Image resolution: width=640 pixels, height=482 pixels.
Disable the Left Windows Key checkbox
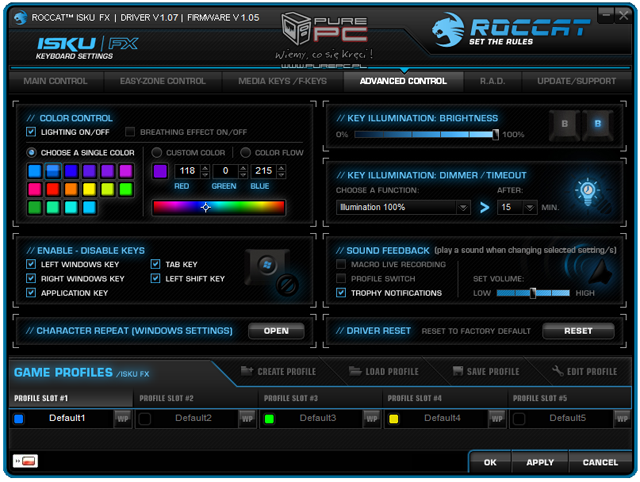pyautogui.click(x=32, y=264)
